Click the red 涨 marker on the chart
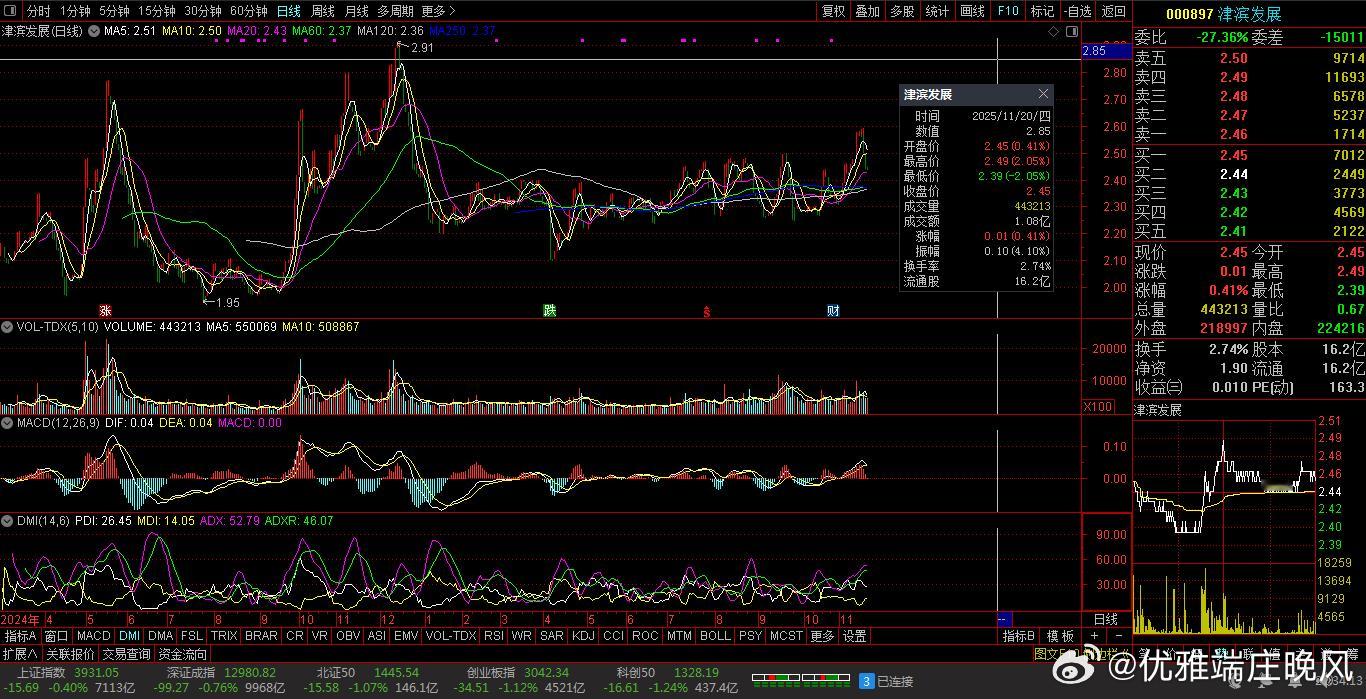The width and height of the screenshot is (1366, 699). (x=104, y=311)
